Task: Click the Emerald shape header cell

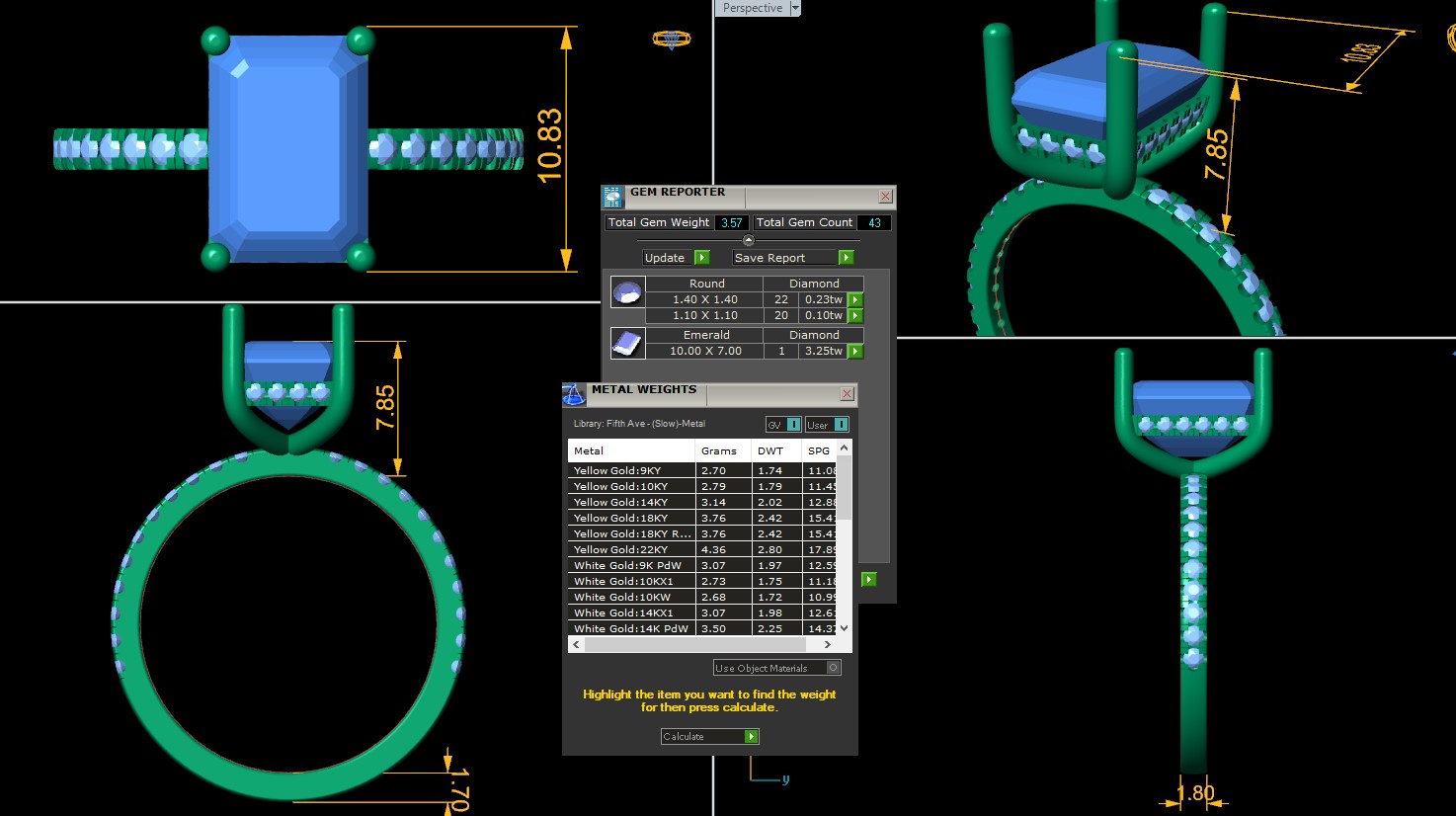Action: pos(704,335)
